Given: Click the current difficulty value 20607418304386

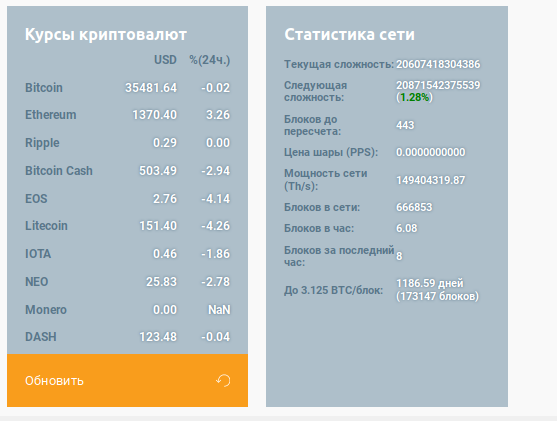Looking at the screenshot, I should 438,64.
